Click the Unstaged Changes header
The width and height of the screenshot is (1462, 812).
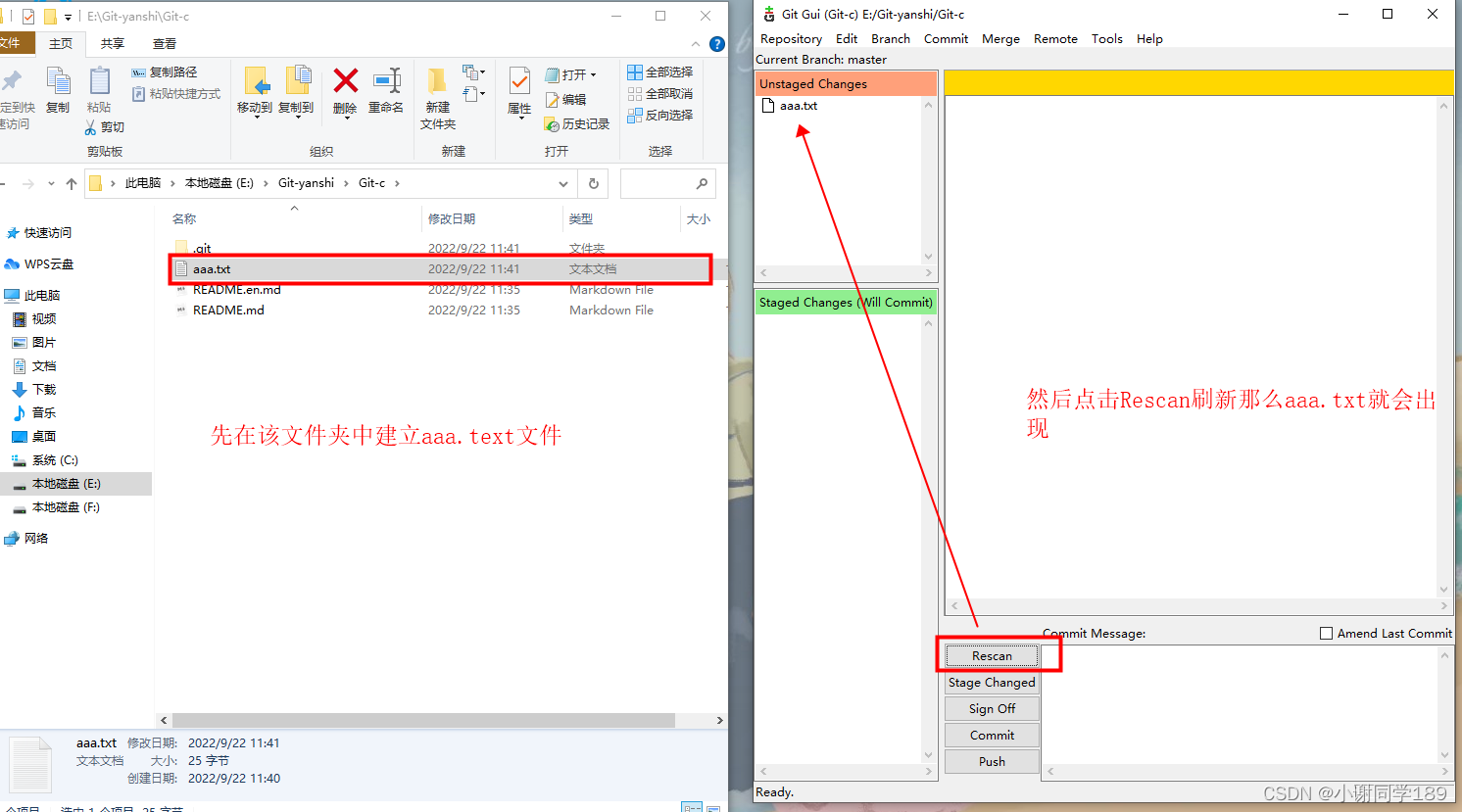coord(846,84)
